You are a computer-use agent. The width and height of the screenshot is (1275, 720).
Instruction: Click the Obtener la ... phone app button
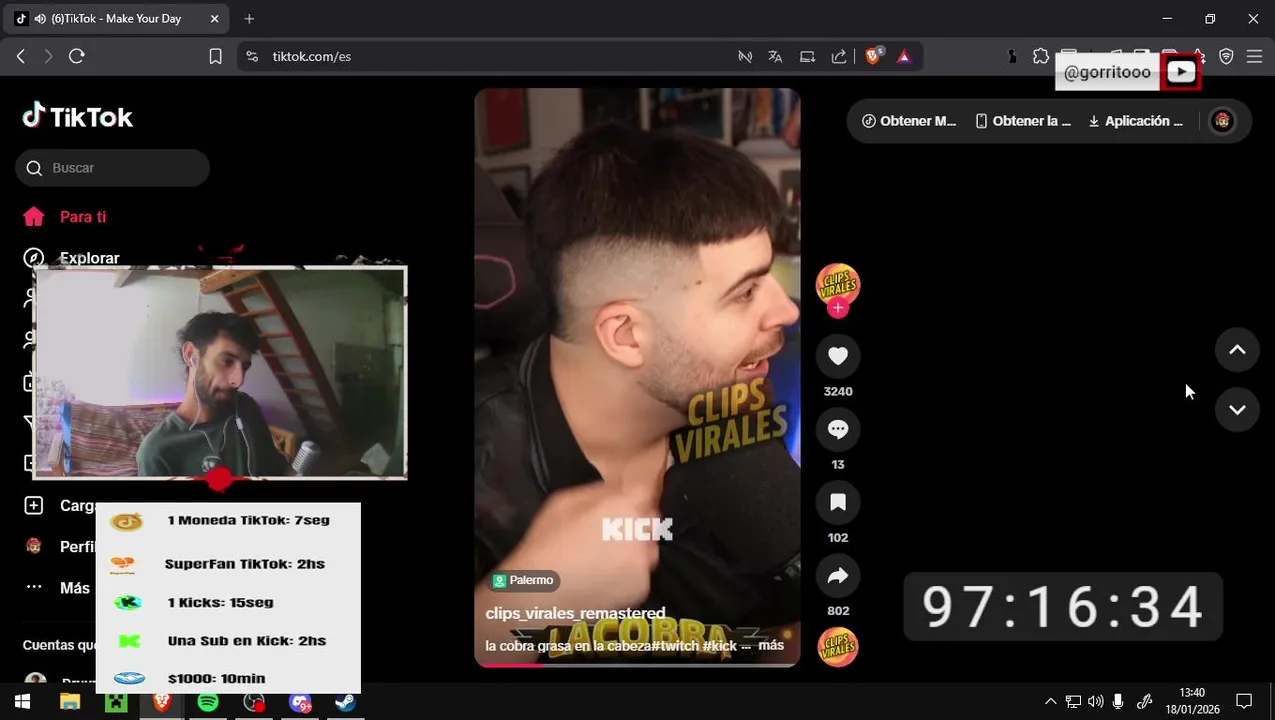click(1023, 121)
